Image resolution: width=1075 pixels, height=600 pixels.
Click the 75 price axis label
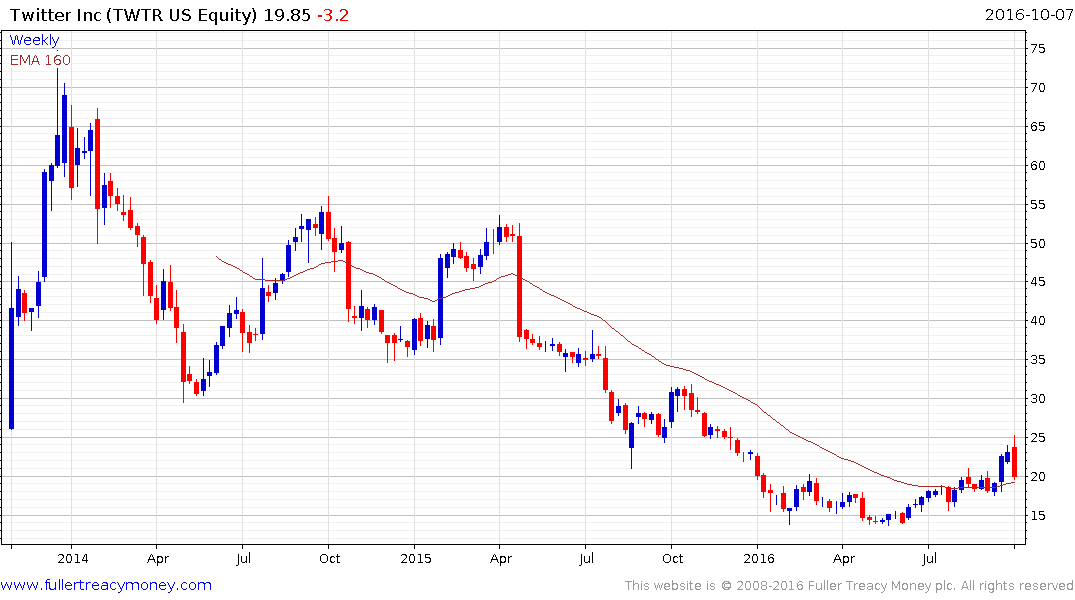(1037, 49)
